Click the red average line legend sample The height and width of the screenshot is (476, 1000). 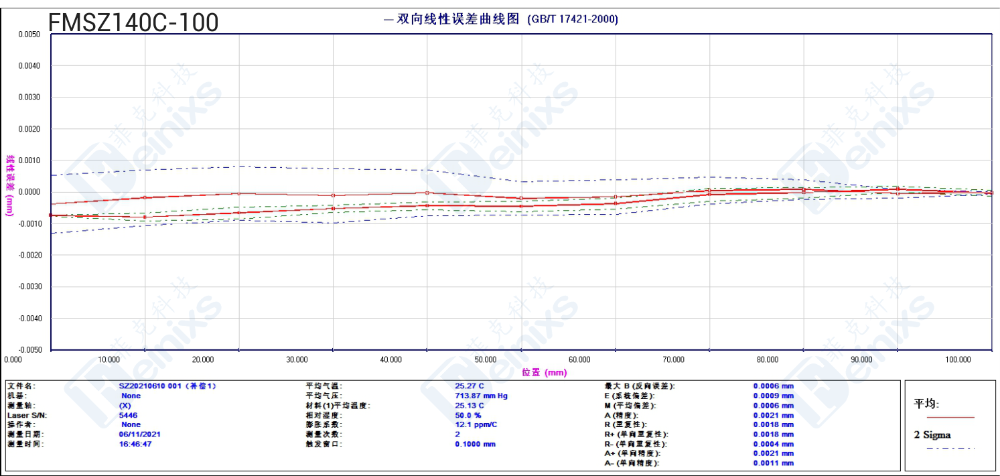pos(950,416)
